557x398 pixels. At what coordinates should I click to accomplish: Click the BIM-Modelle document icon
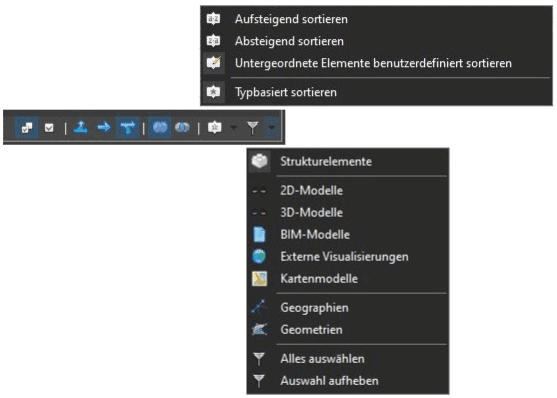(x=259, y=235)
